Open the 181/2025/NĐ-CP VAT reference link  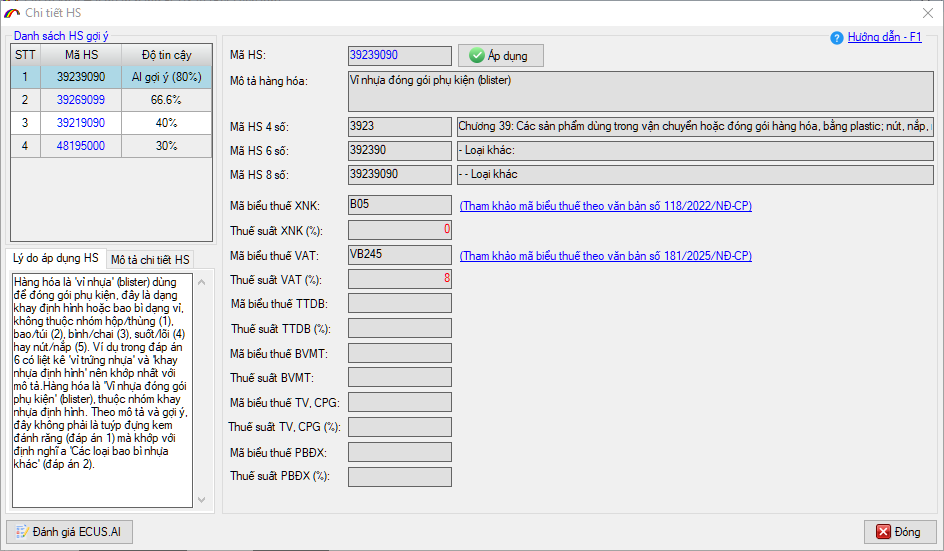[x=605, y=256]
